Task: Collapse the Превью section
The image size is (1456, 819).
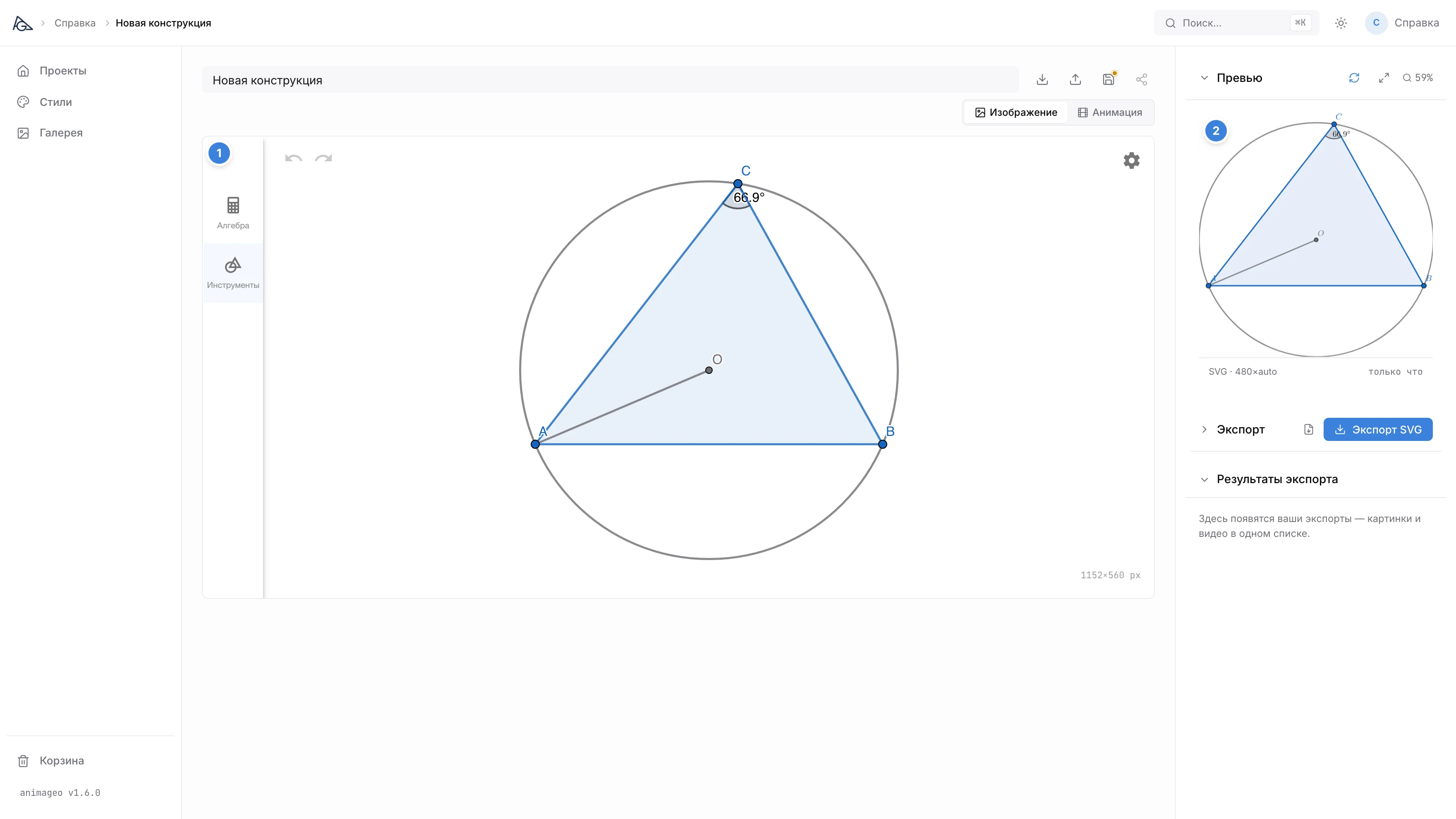Action: click(1204, 78)
